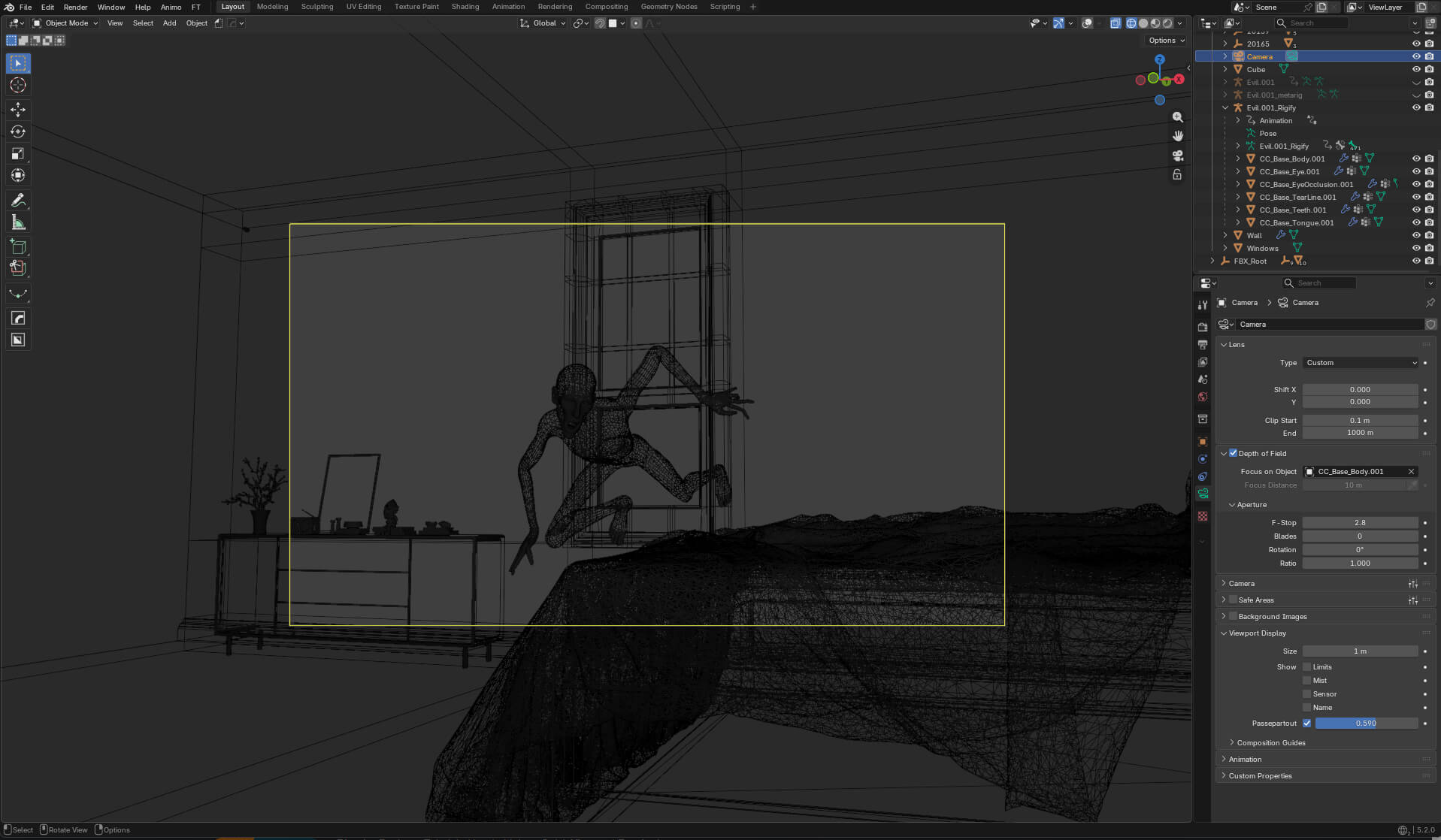Click the pan view hand icon

pos(1177,136)
